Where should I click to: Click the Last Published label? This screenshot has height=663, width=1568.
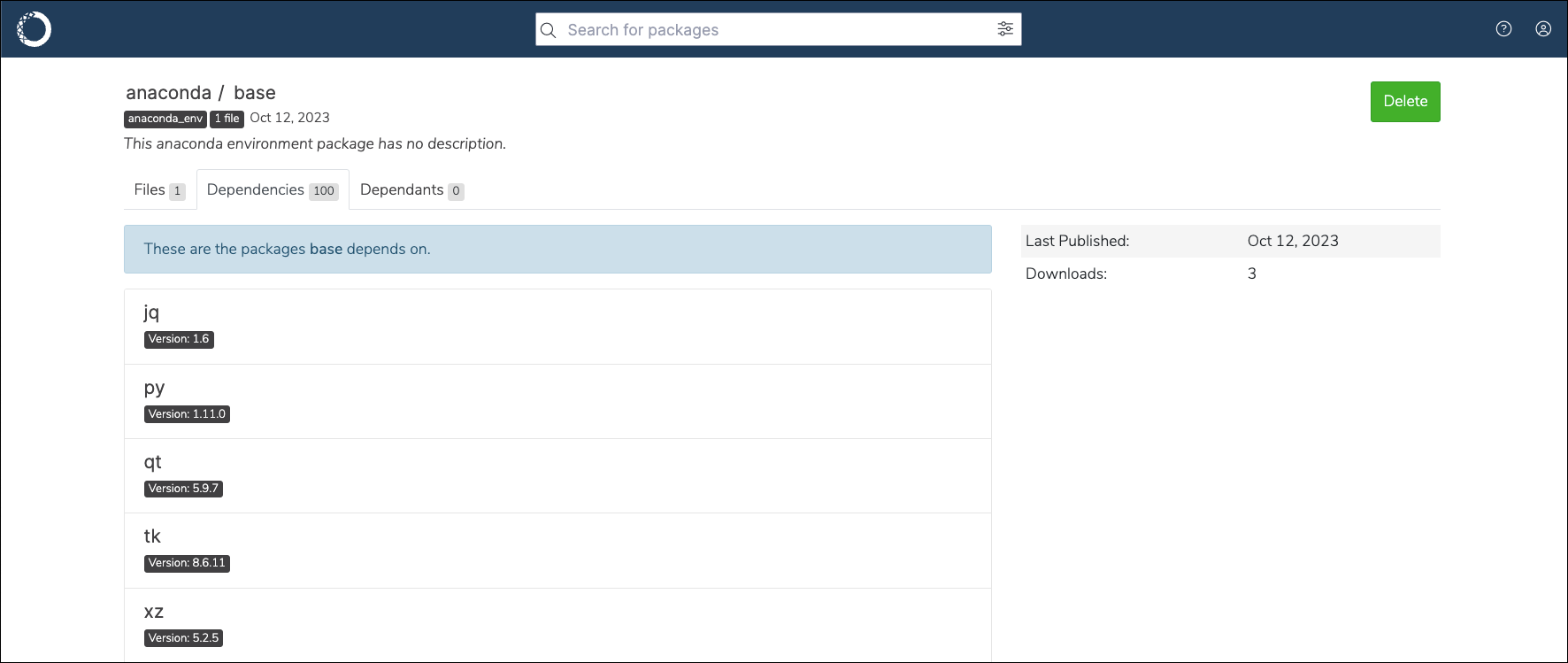click(x=1077, y=241)
